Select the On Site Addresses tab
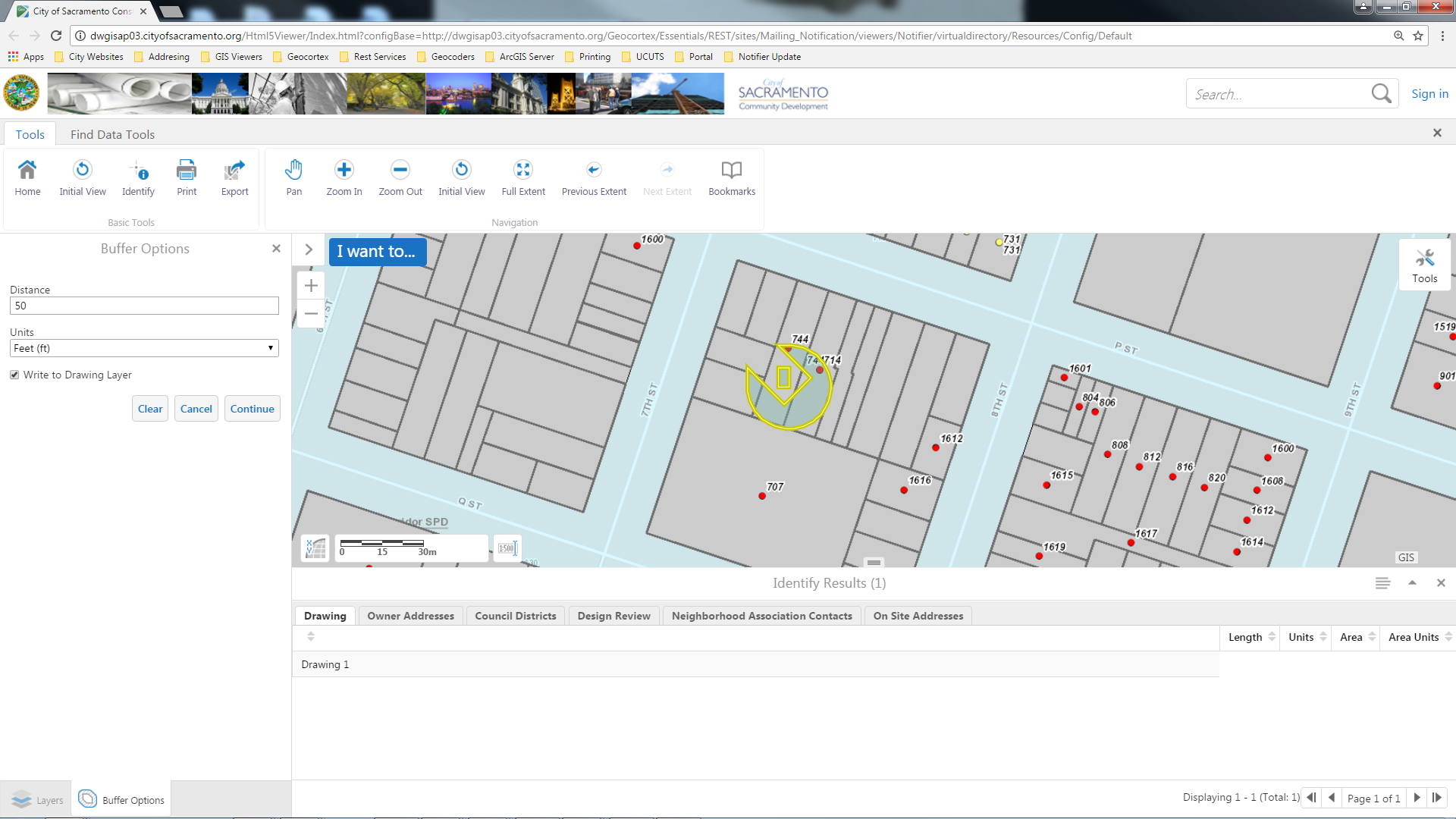The width and height of the screenshot is (1456, 819). coord(918,616)
